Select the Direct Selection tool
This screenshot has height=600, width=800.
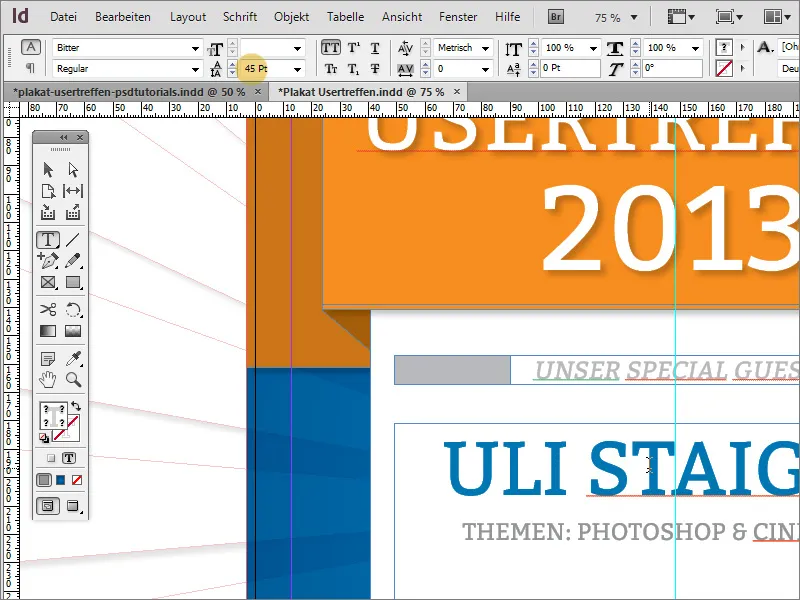(x=73, y=169)
